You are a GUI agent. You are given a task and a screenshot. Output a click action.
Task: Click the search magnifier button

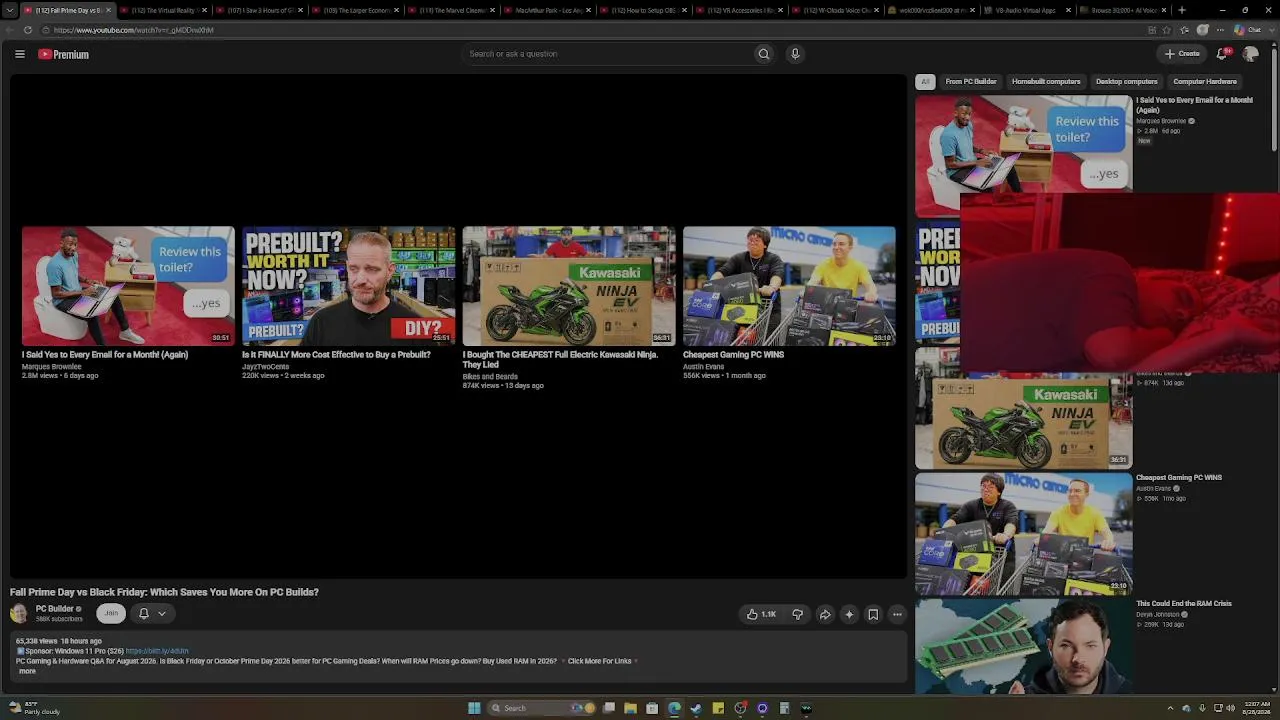tap(764, 54)
